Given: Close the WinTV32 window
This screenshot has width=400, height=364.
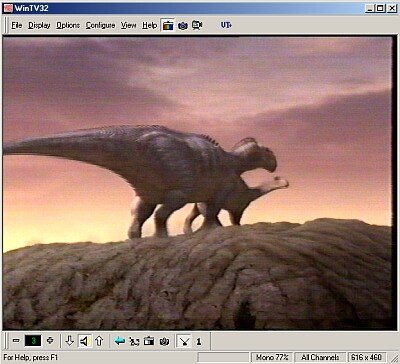Looking at the screenshot, I should pyautogui.click(x=392, y=8).
